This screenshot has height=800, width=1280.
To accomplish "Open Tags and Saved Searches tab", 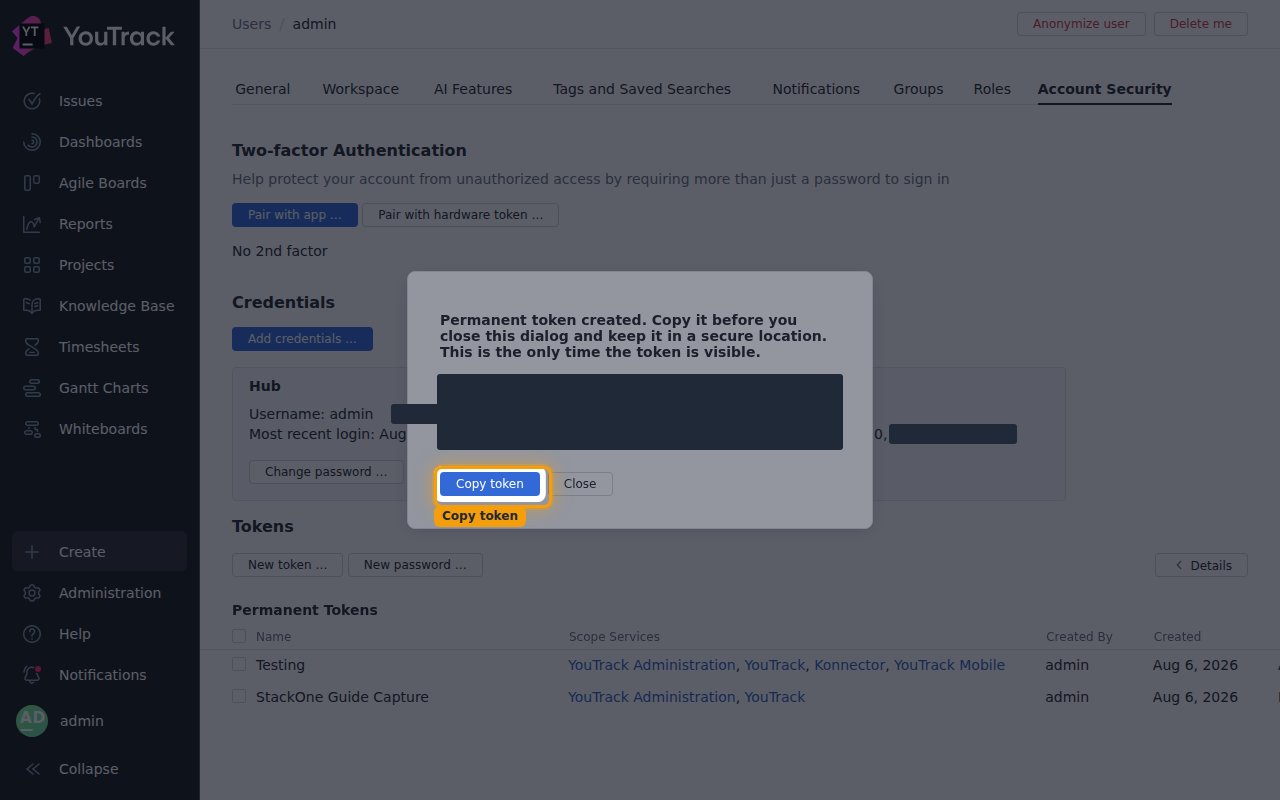I will (642, 89).
